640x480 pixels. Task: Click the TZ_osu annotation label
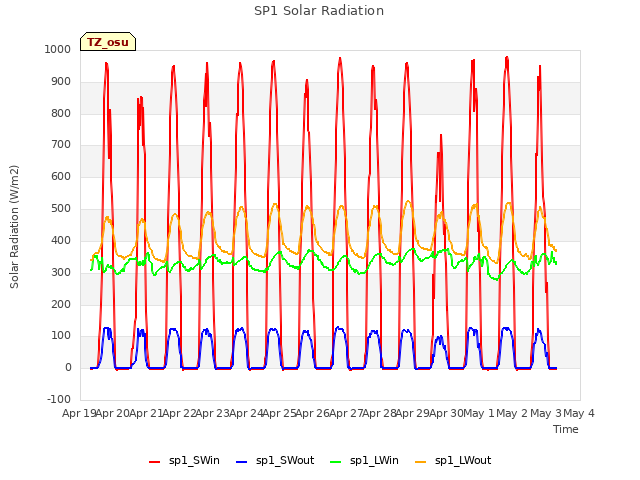tap(108, 42)
